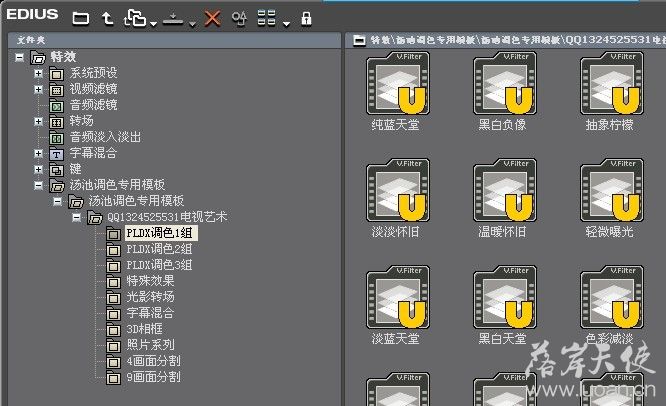Expand the 系统预设 folder
666x406 pixels.
38,73
